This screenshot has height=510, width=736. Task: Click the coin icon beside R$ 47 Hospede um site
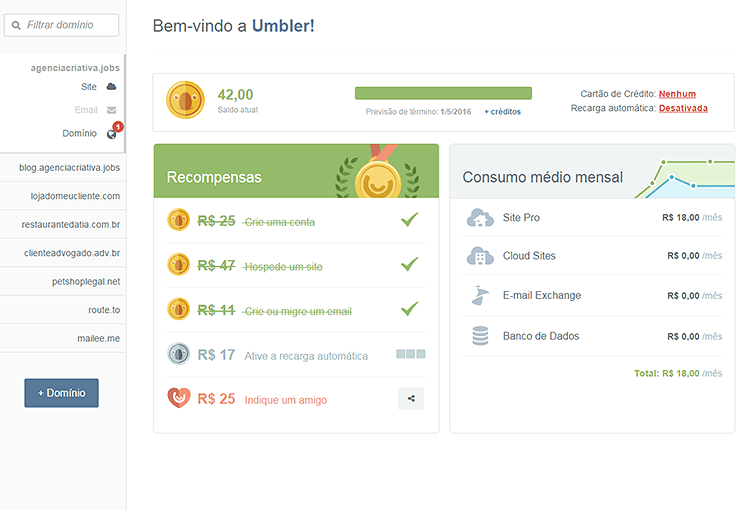pos(178,265)
